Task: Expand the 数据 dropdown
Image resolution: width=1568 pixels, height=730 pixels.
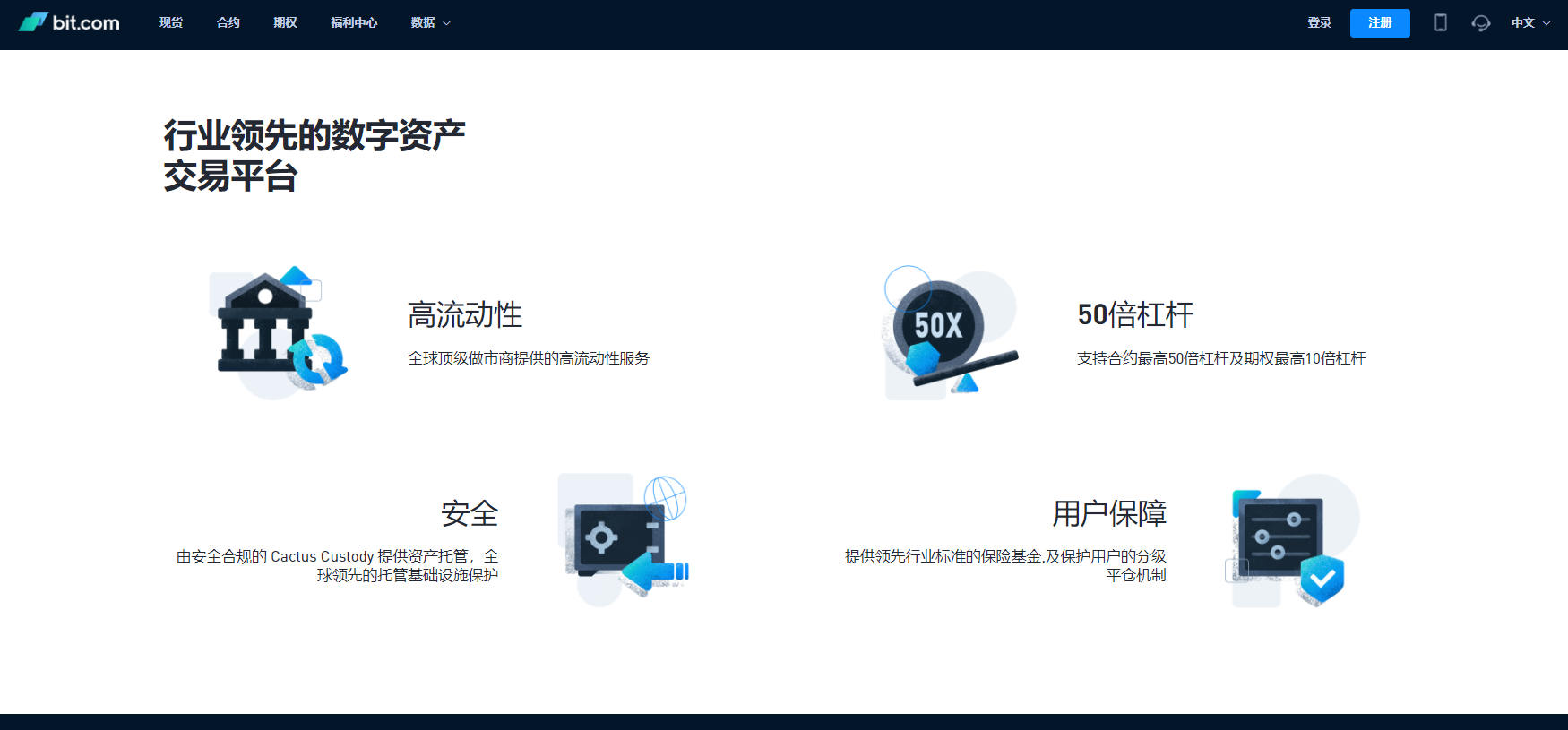Action: tap(430, 22)
